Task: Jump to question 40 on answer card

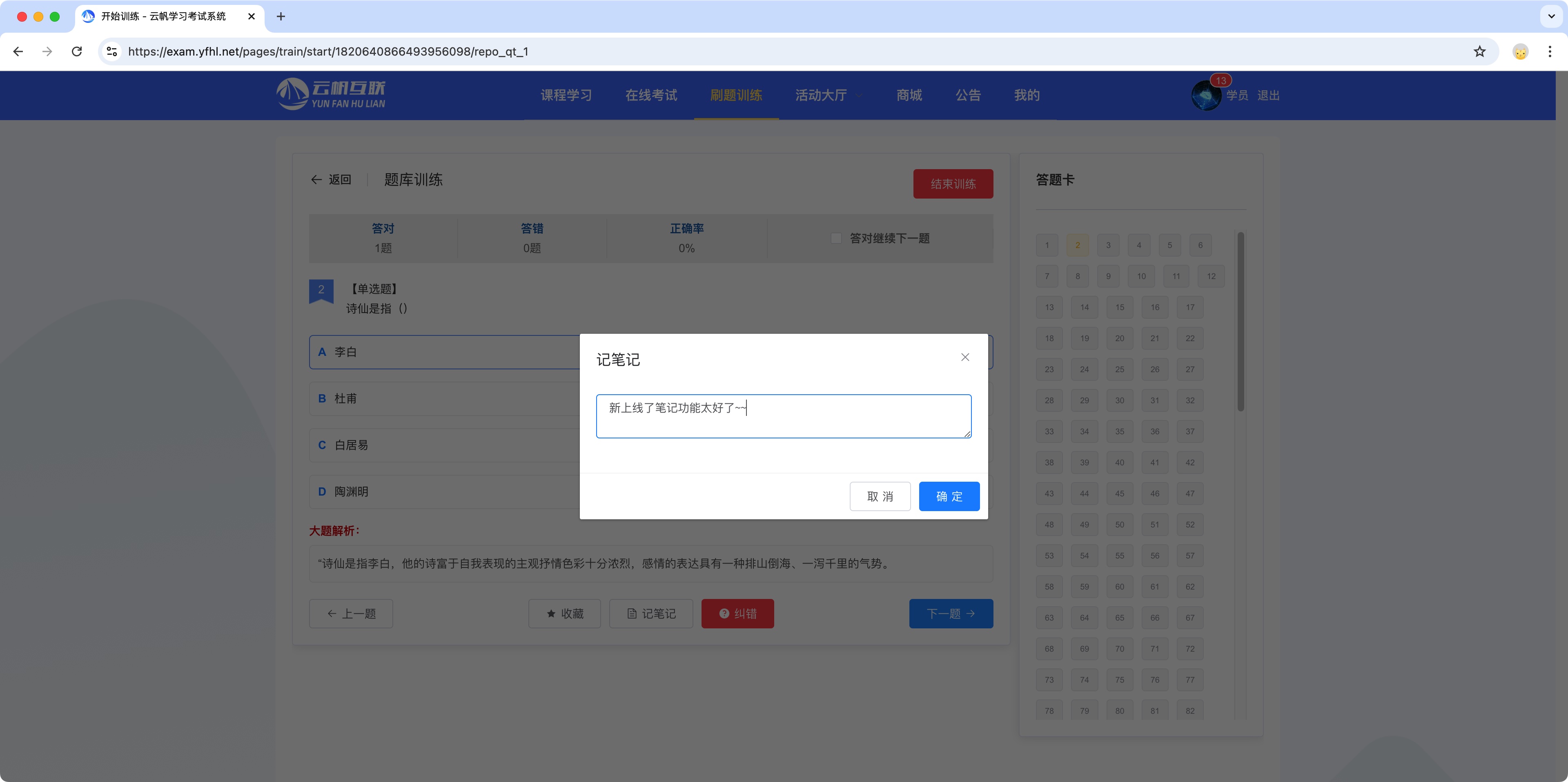Action: pos(1119,462)
